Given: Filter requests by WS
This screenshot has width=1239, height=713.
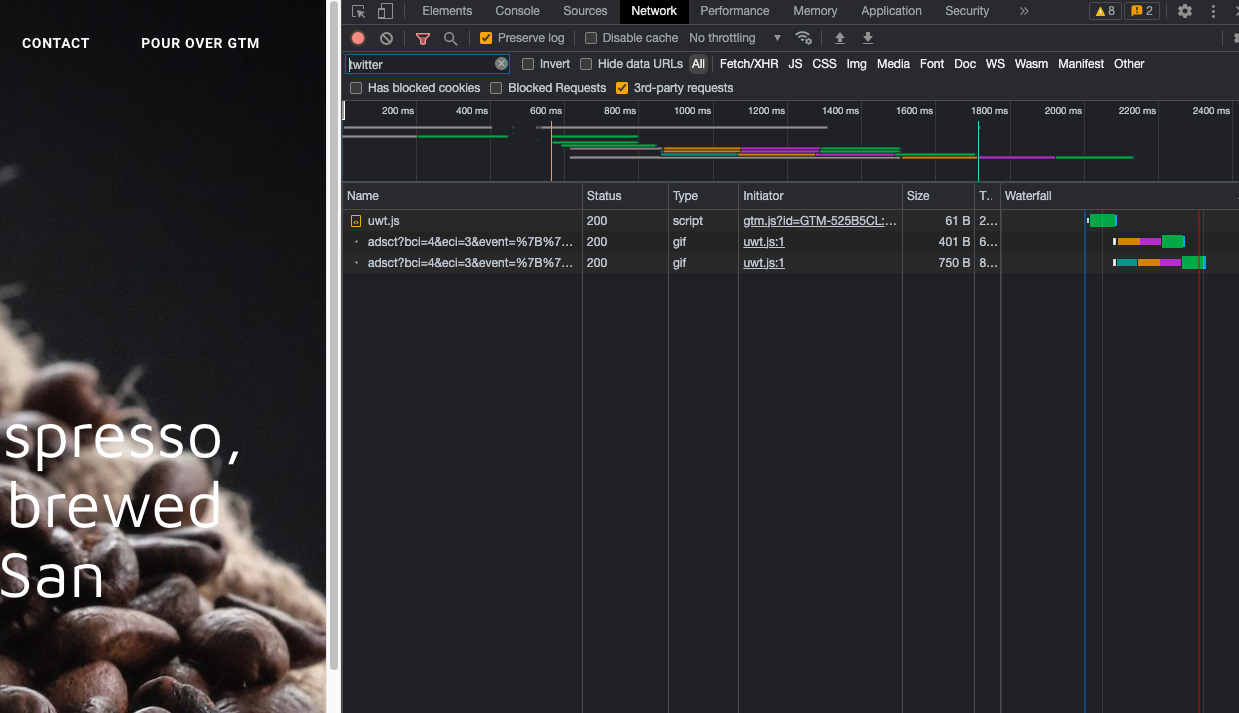Looking at the screenshot, I should [x=995, y=64].
